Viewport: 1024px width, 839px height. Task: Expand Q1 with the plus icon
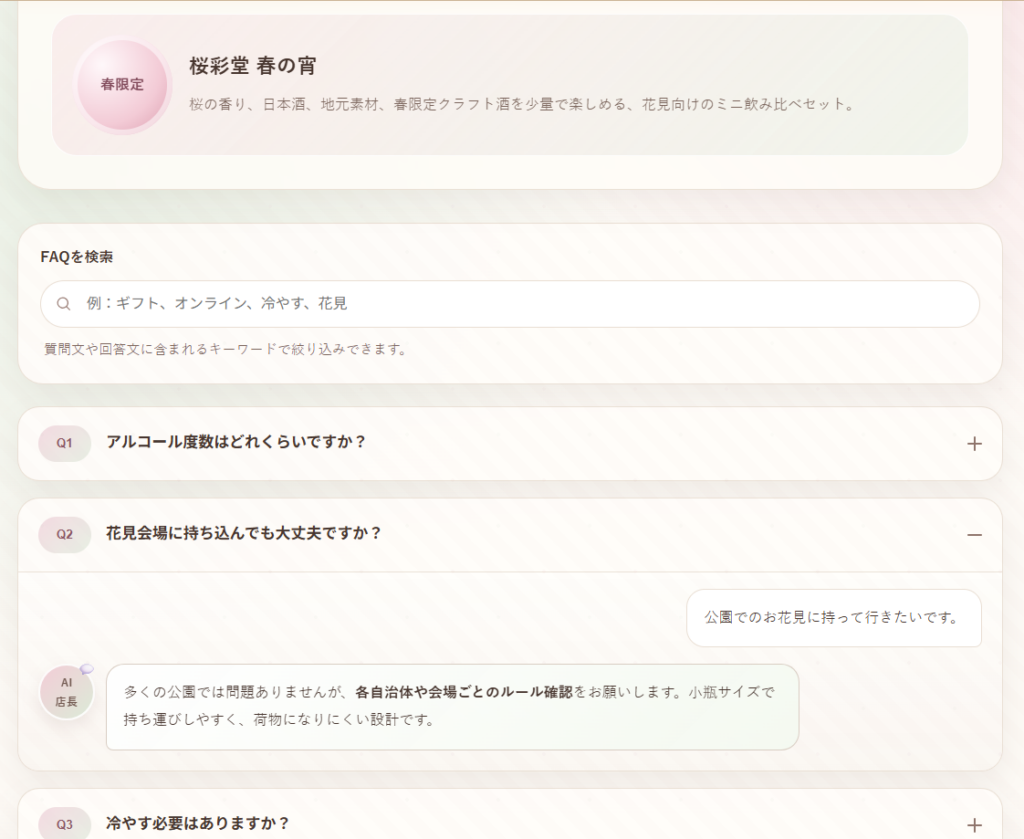[x=974, y=444]
